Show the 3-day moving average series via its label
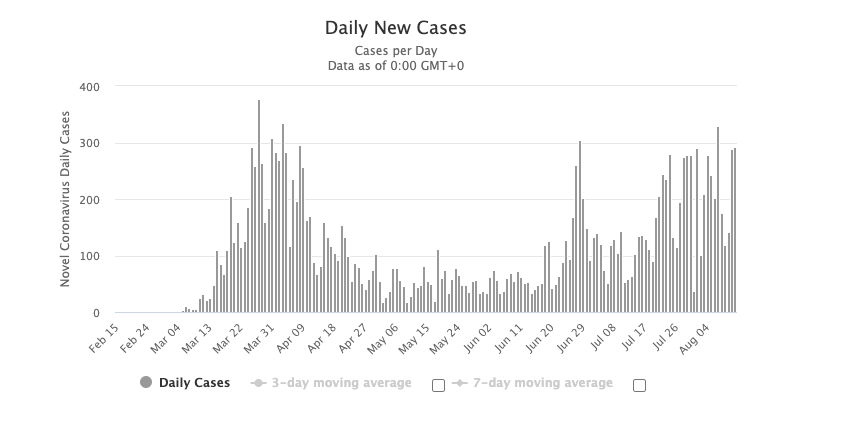The width and height of the screenshot is (850, 431). pyautogui.click(x=341, y=383)
